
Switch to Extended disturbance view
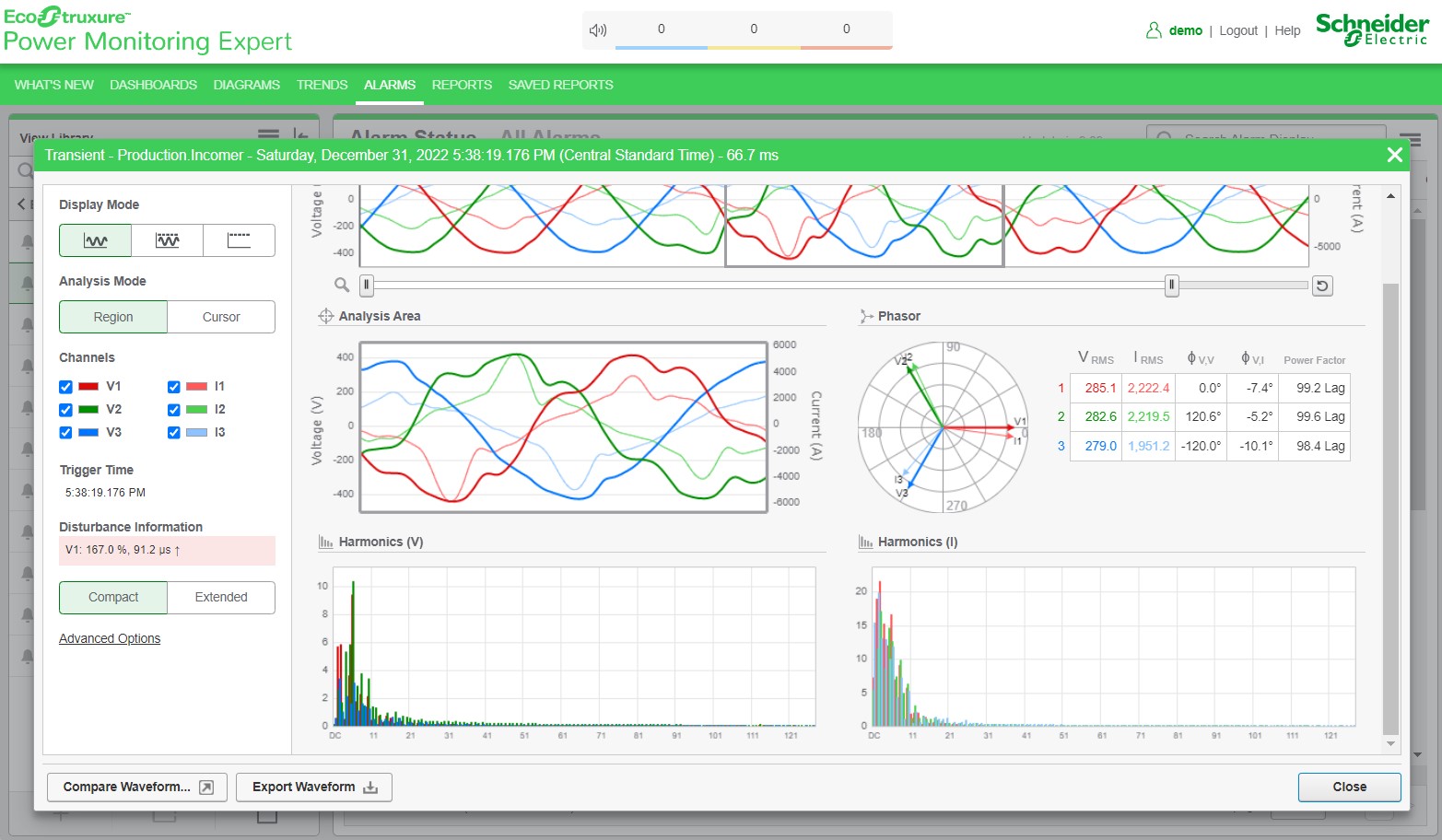click(x=221, y=597)
